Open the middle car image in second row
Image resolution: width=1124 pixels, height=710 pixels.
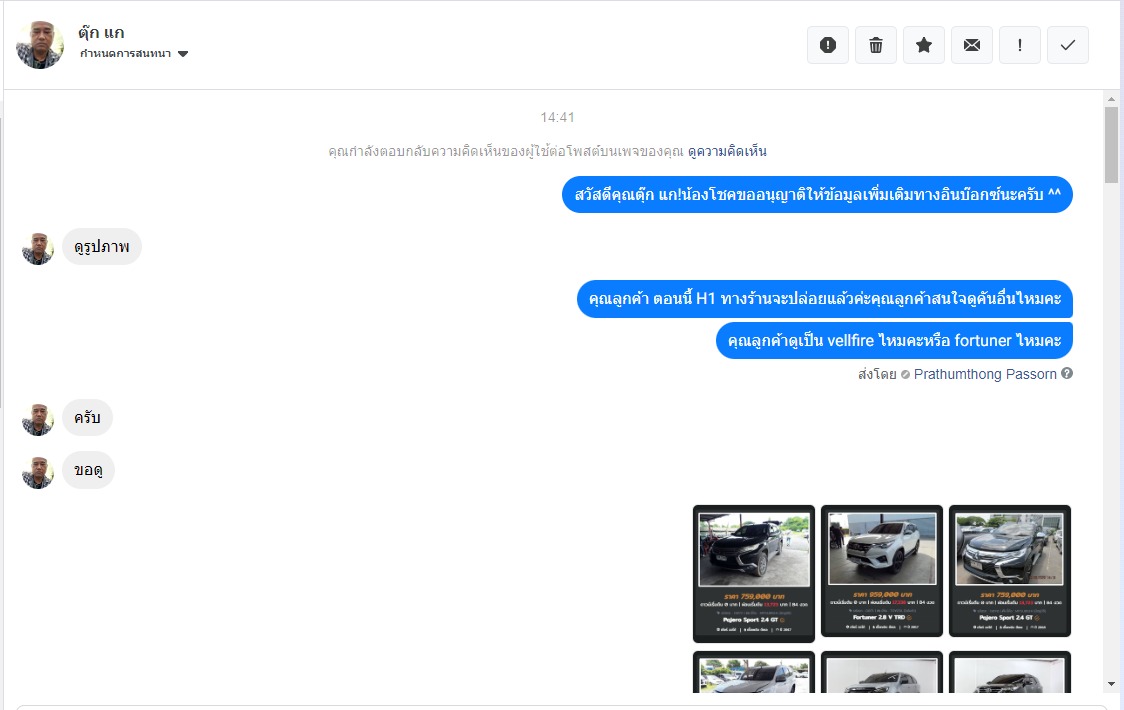tap(882, 672)
